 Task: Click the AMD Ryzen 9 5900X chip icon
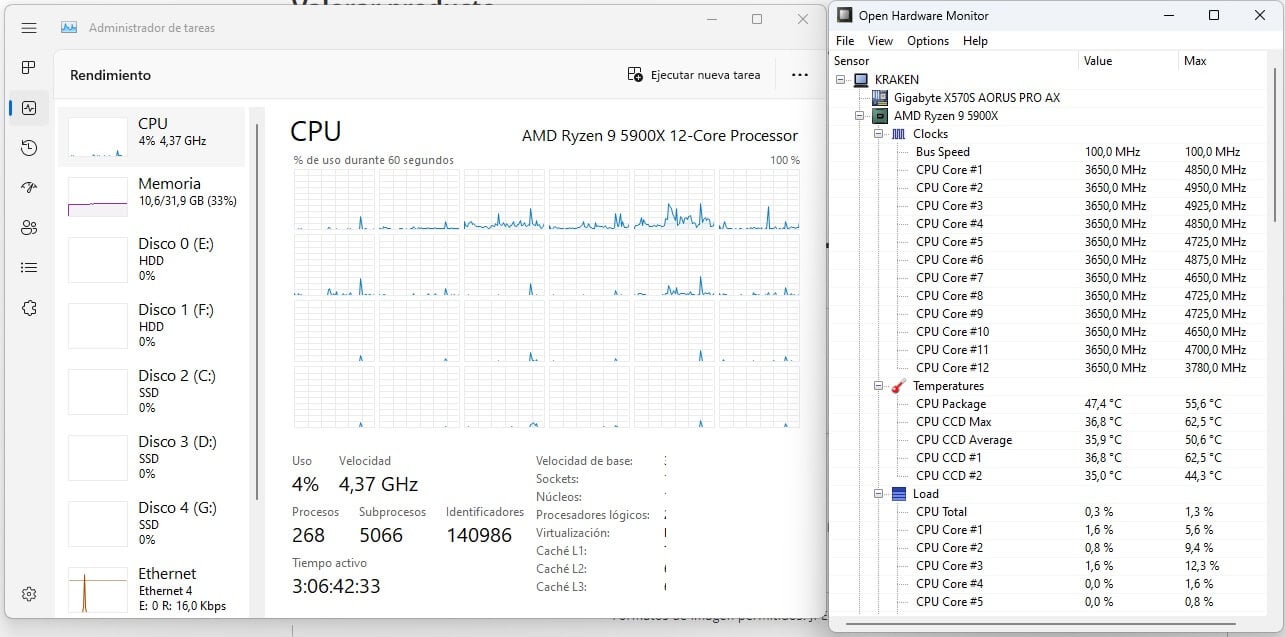(x=881, y=116)
